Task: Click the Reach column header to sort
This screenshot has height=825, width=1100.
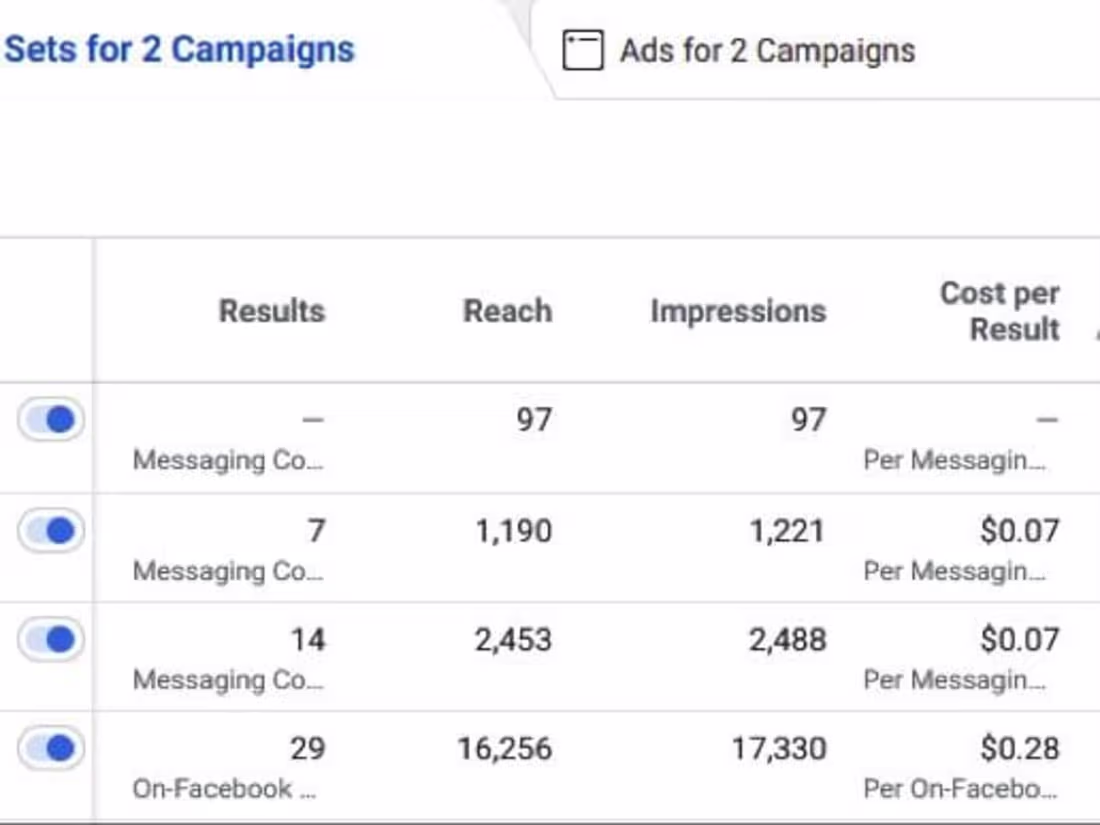Action: point(506,311)
